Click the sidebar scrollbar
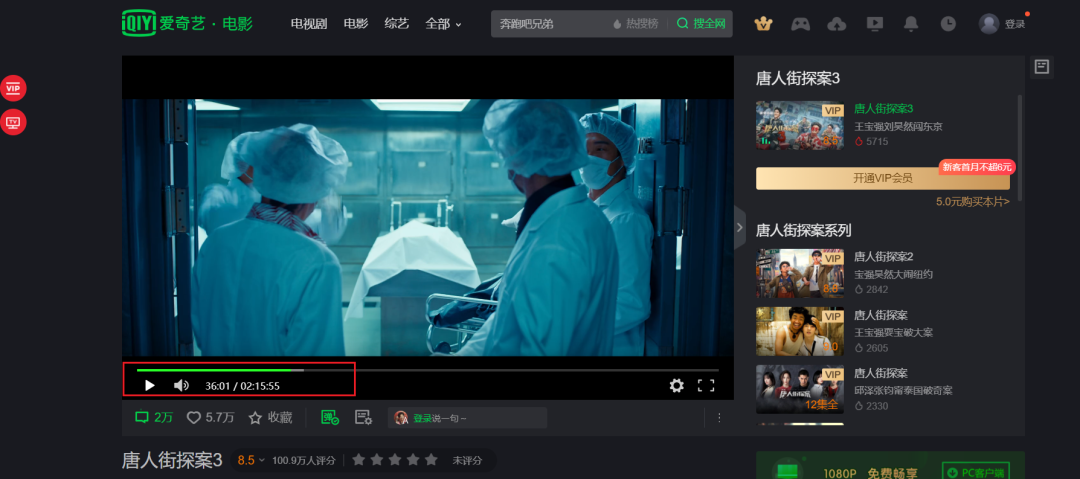Viewport: 1080px width, 479px height. pyautogui.click(x=1019, y=148)
